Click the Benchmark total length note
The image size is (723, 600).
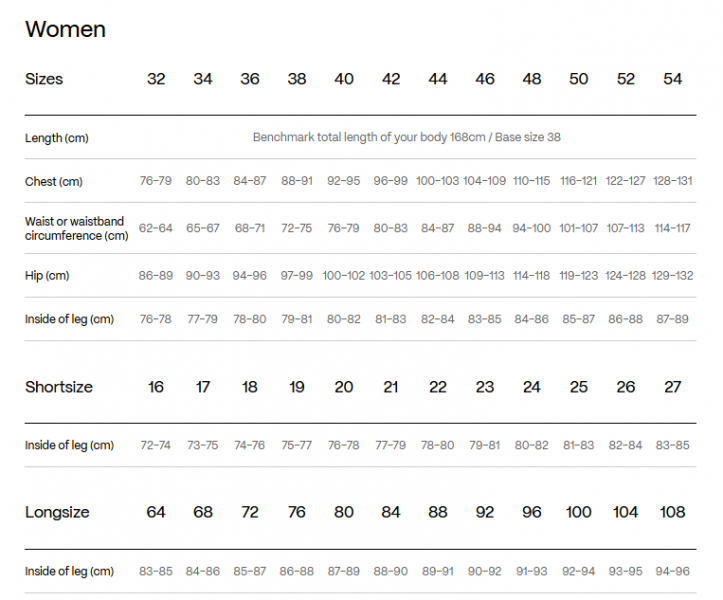point(406,137)
